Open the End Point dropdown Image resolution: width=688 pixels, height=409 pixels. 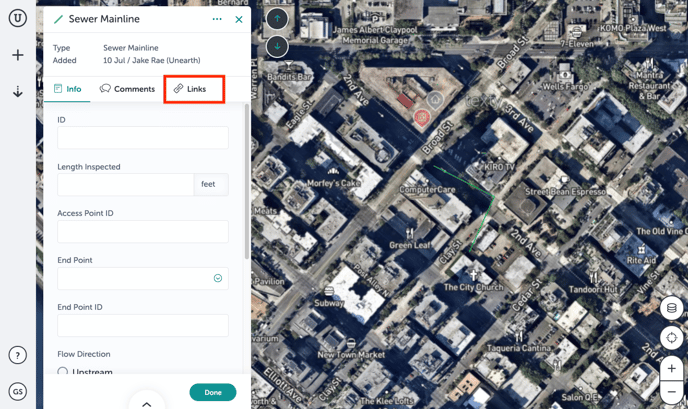click(143, 278)
